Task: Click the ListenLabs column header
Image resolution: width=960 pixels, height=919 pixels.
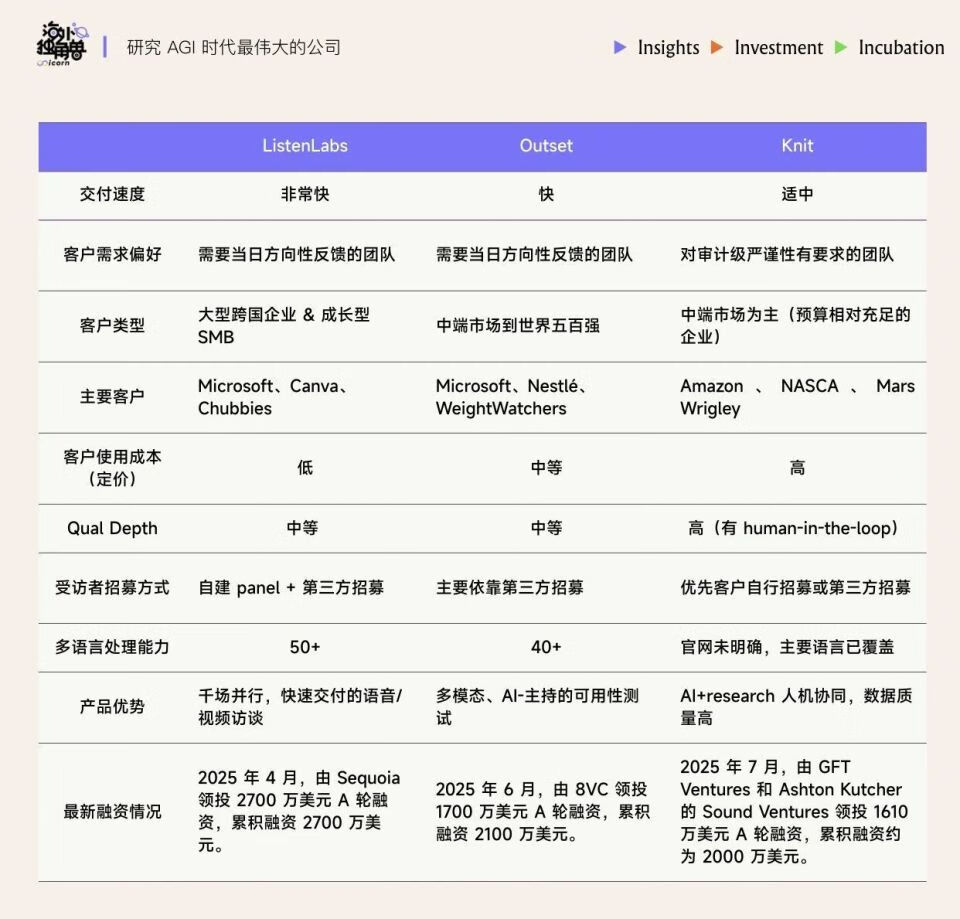Action: click(x=305, y=146)
